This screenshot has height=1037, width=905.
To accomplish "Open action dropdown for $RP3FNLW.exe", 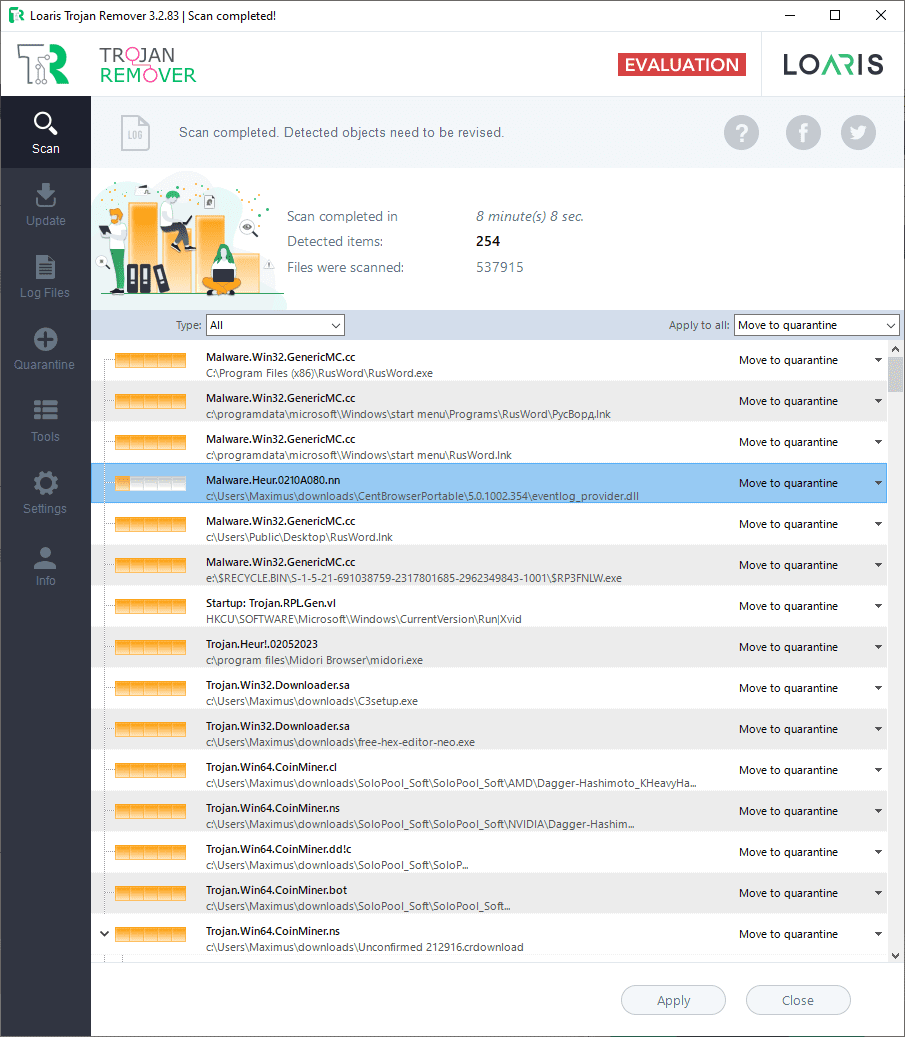I will click(878, 565).
